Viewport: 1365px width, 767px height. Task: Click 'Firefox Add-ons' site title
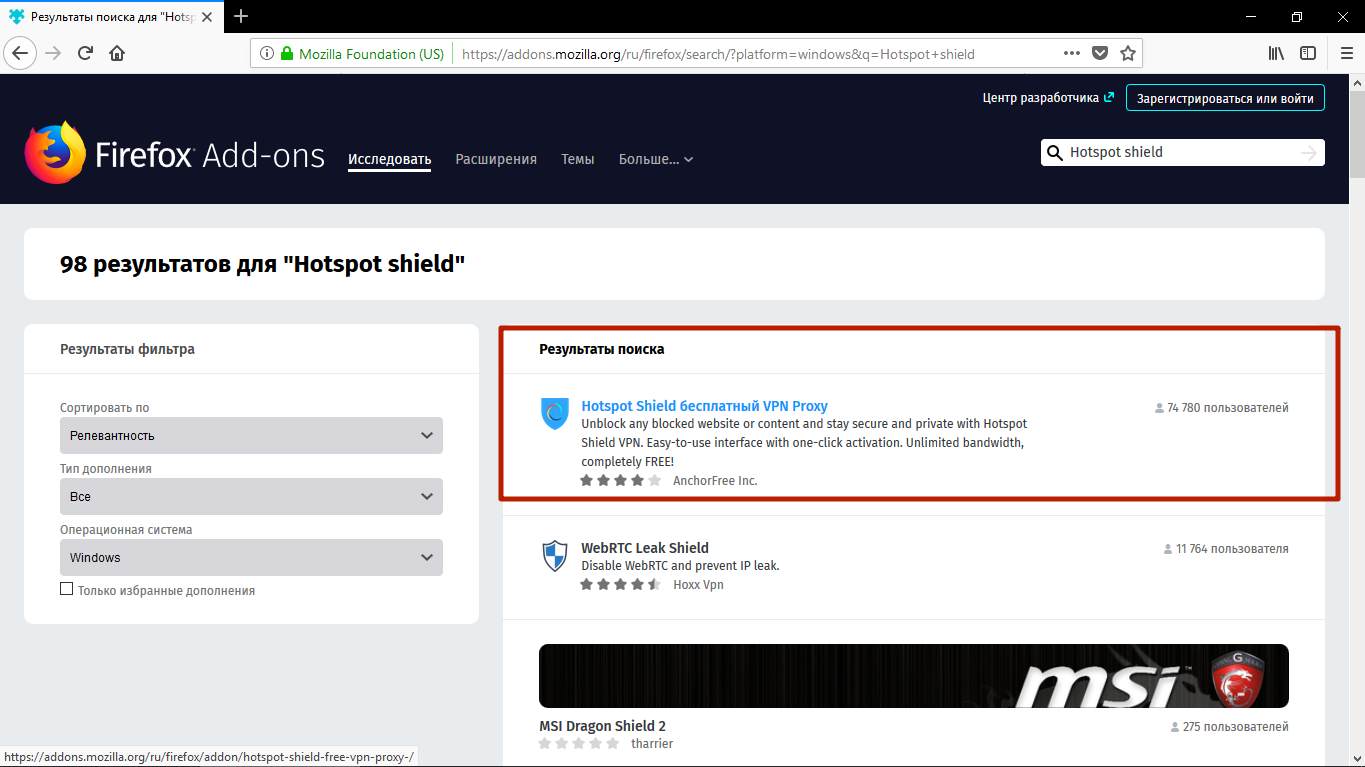coord(210,155)
